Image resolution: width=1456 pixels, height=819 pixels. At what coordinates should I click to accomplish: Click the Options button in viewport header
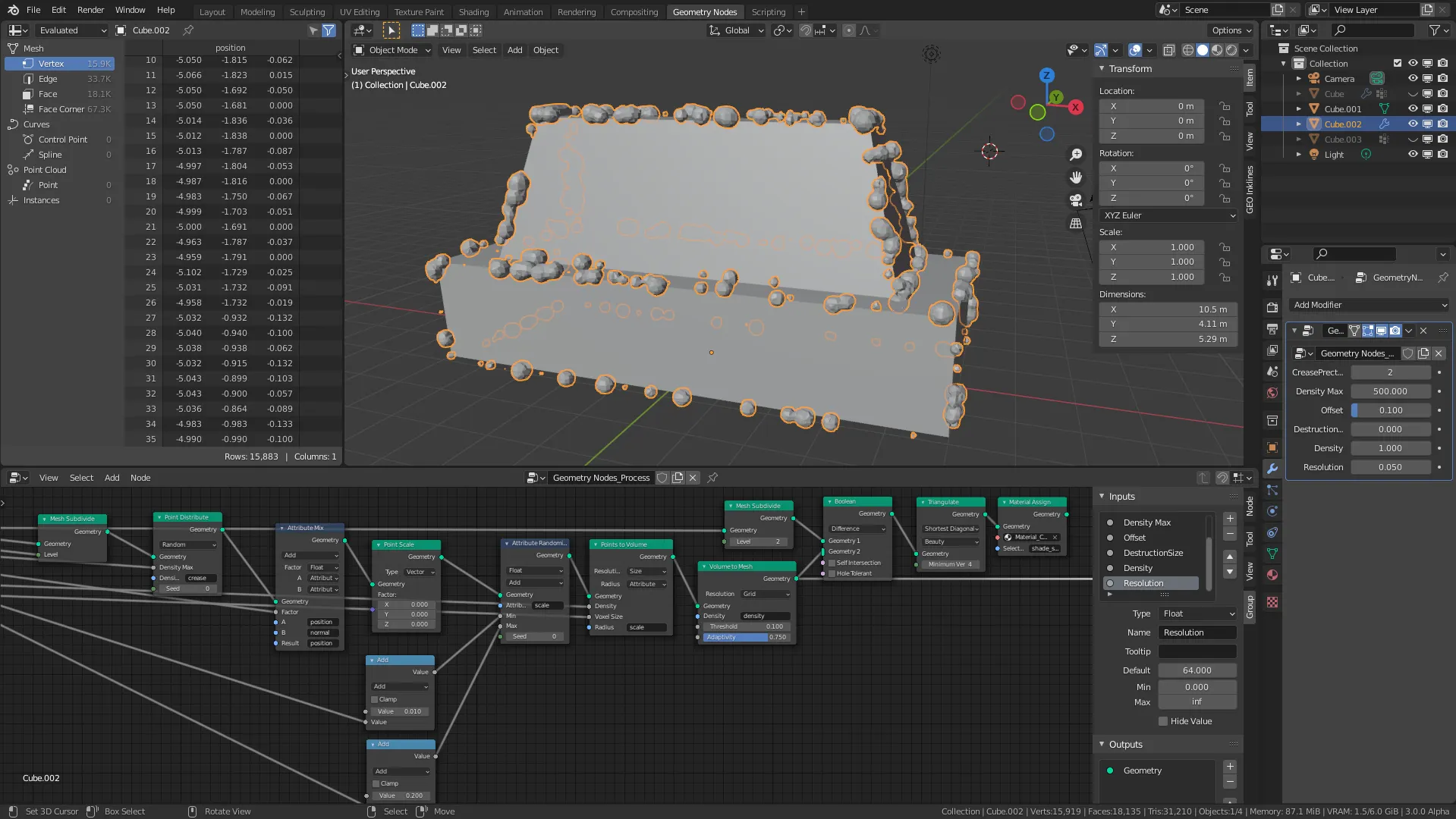pyautogui.click(x=1231, y=30)
